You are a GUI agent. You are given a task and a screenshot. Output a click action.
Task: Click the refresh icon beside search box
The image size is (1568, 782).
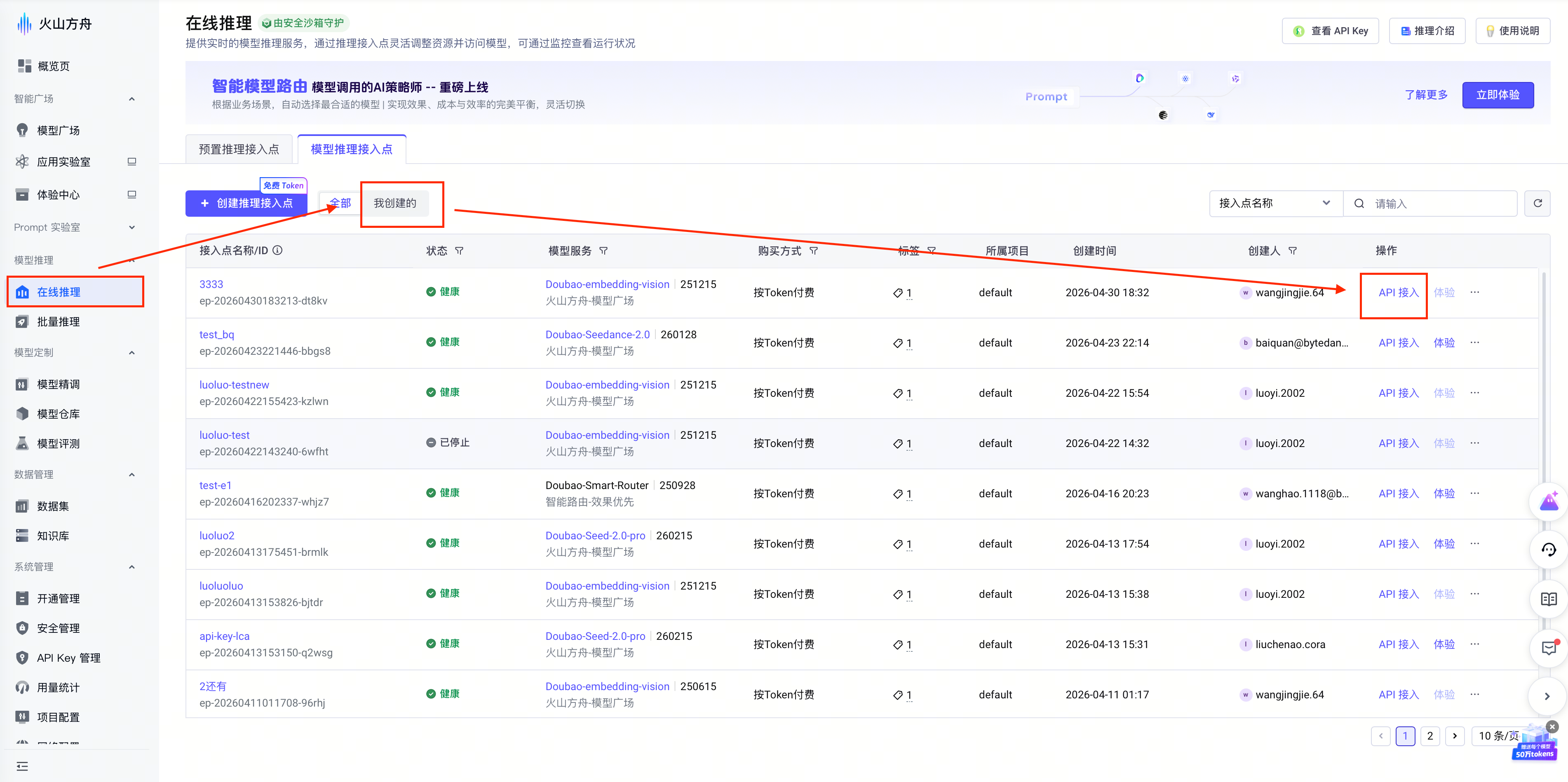click(1537, 203)
